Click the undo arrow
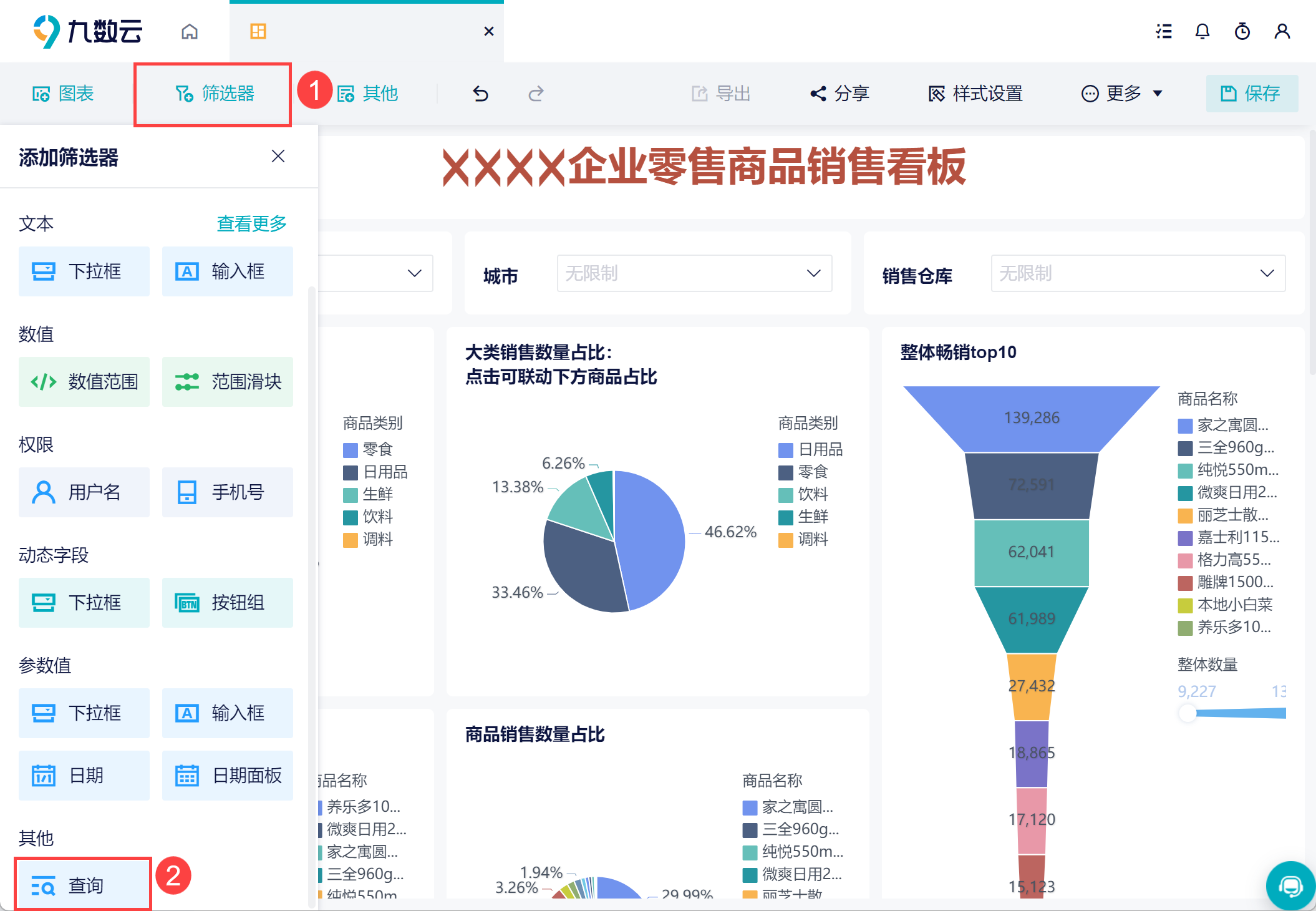The height and width of the screenshot is (911, 1316). [480, 94]
